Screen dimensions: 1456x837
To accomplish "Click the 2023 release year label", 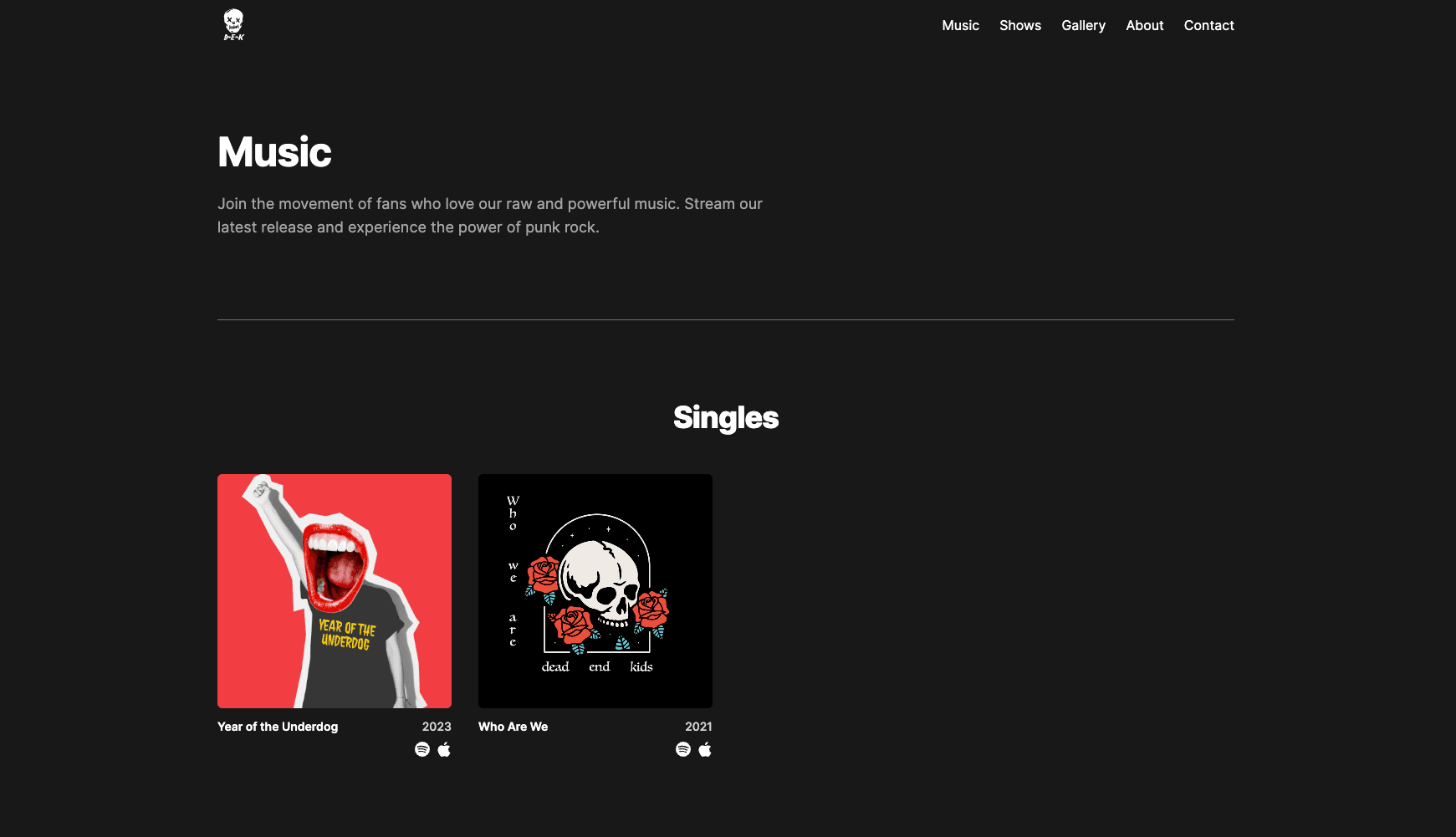I will coord(437,727).
